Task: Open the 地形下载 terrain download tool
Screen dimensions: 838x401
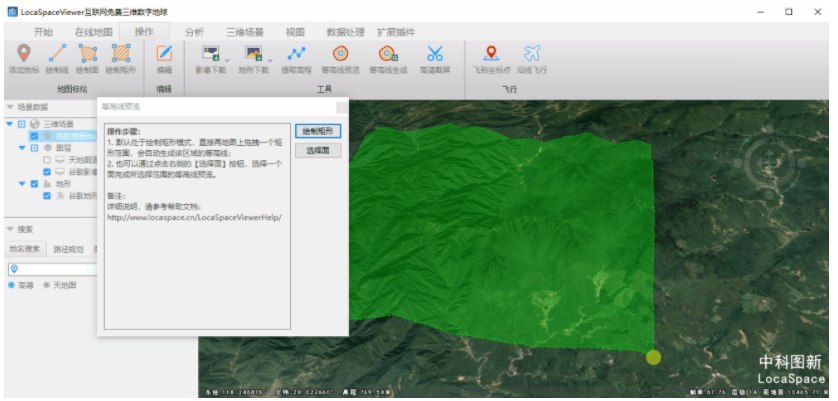Action: click(x=253, y=59)
